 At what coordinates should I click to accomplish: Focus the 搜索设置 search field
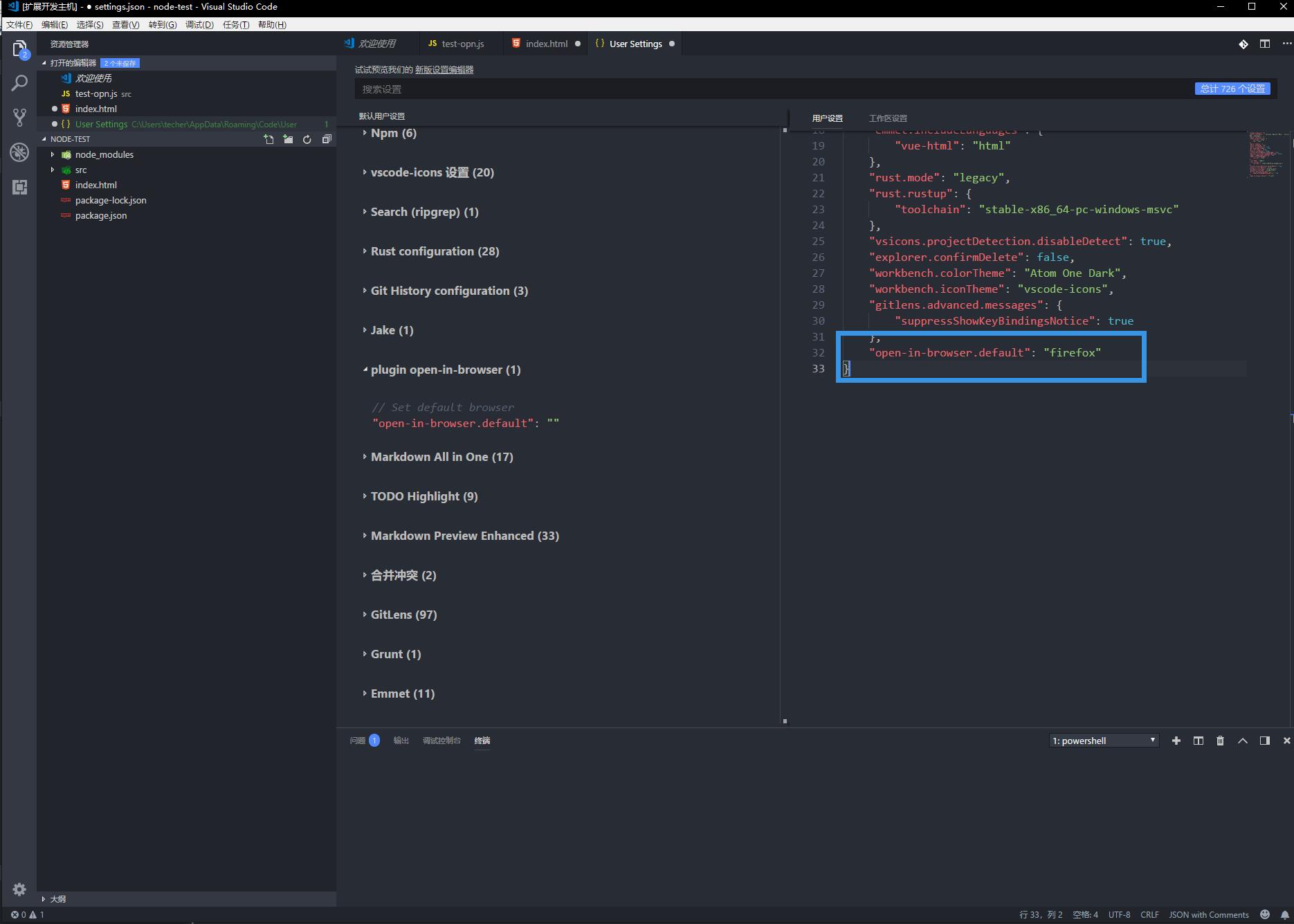tap(623, 89)
